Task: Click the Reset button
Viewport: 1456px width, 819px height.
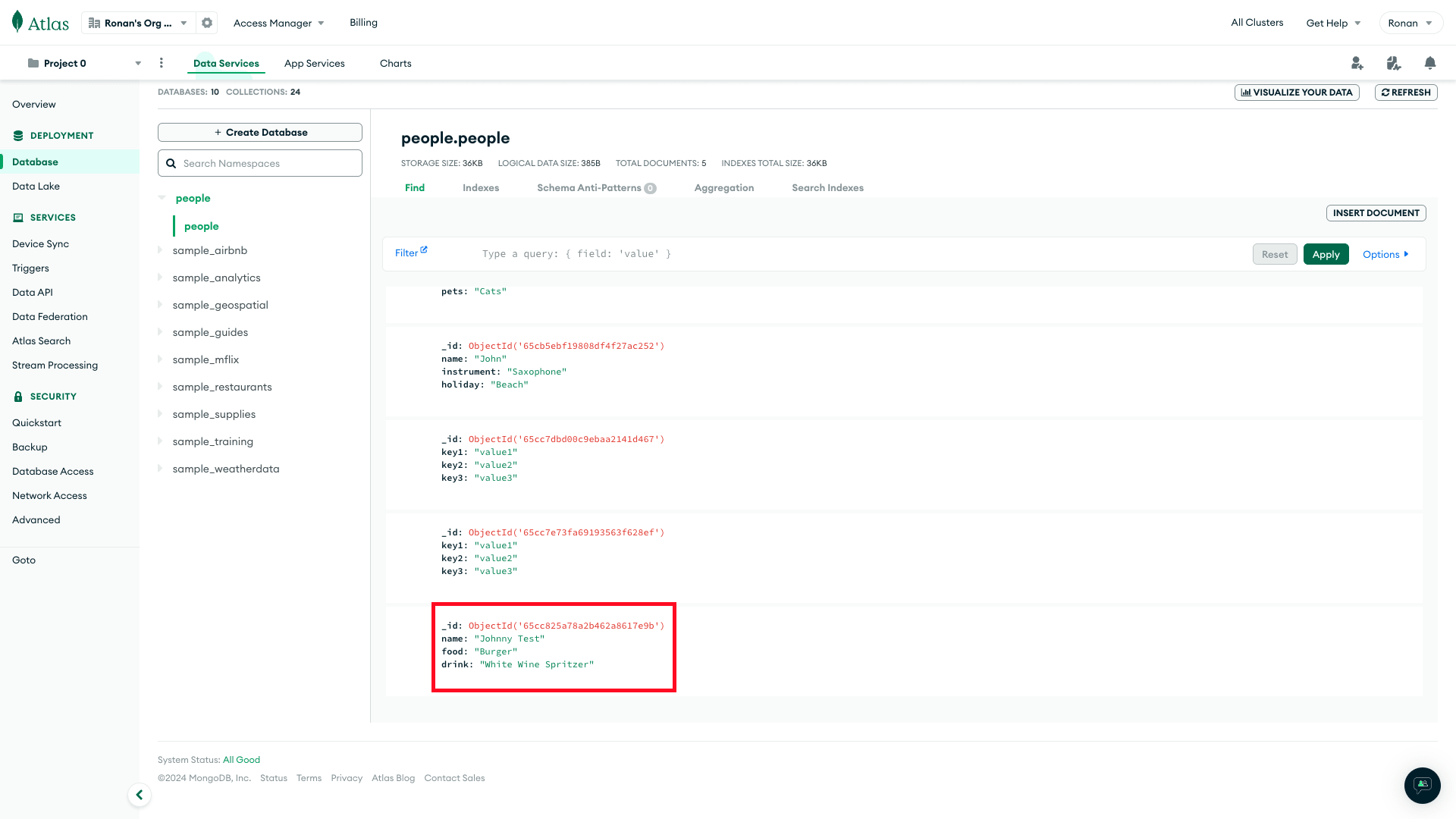Action: point(1275,254)
